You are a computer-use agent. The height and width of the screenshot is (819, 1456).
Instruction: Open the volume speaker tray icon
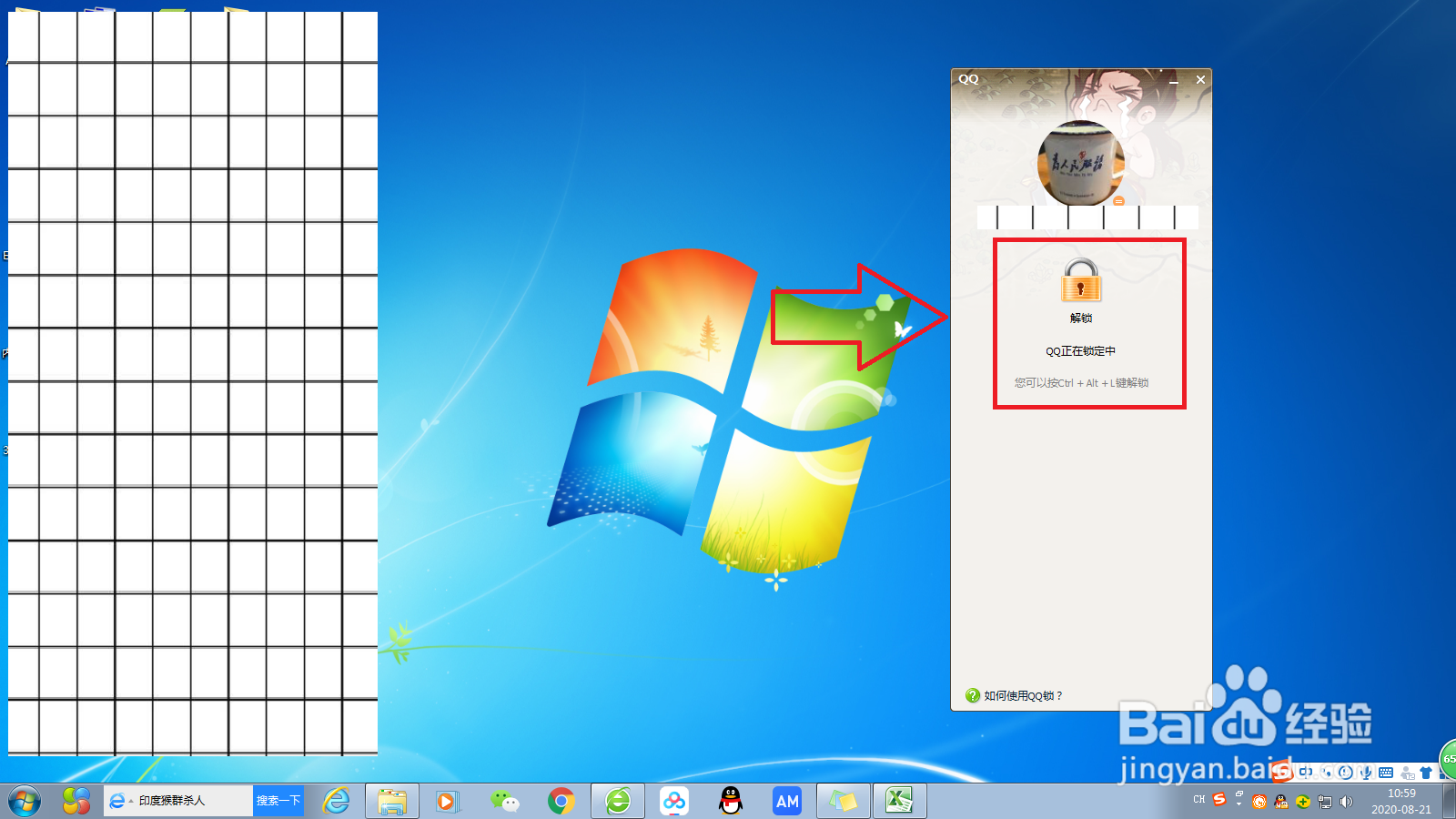click(1346, 802)
